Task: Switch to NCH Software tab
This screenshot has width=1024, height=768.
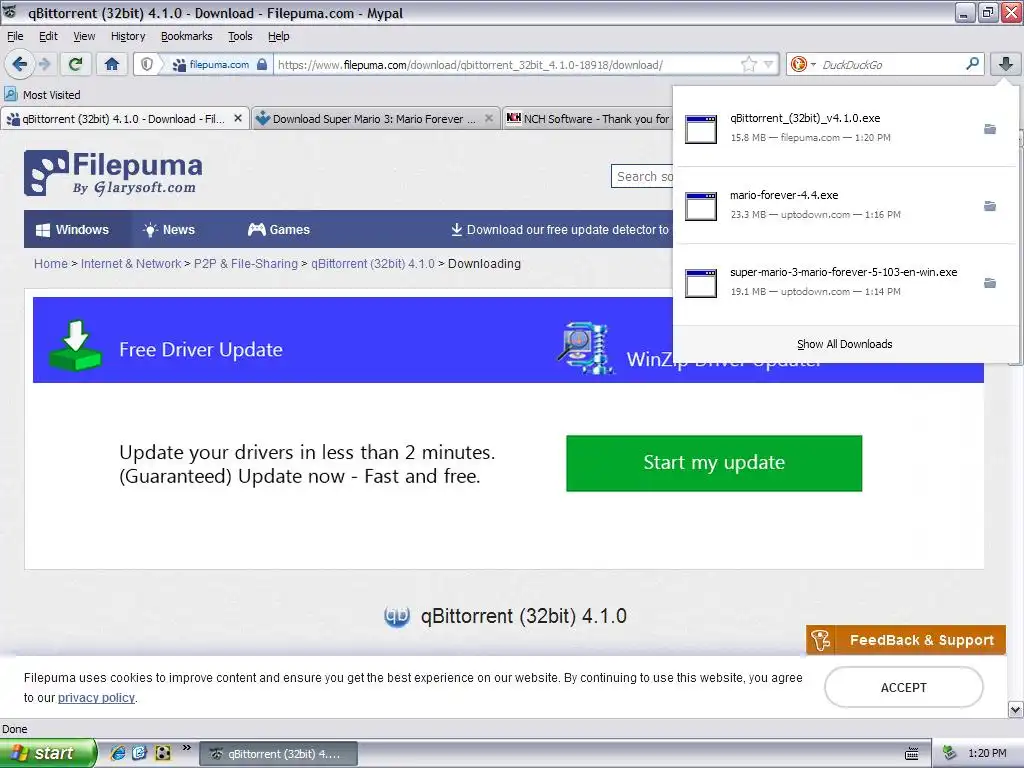Action: click(x=588, y=119)
